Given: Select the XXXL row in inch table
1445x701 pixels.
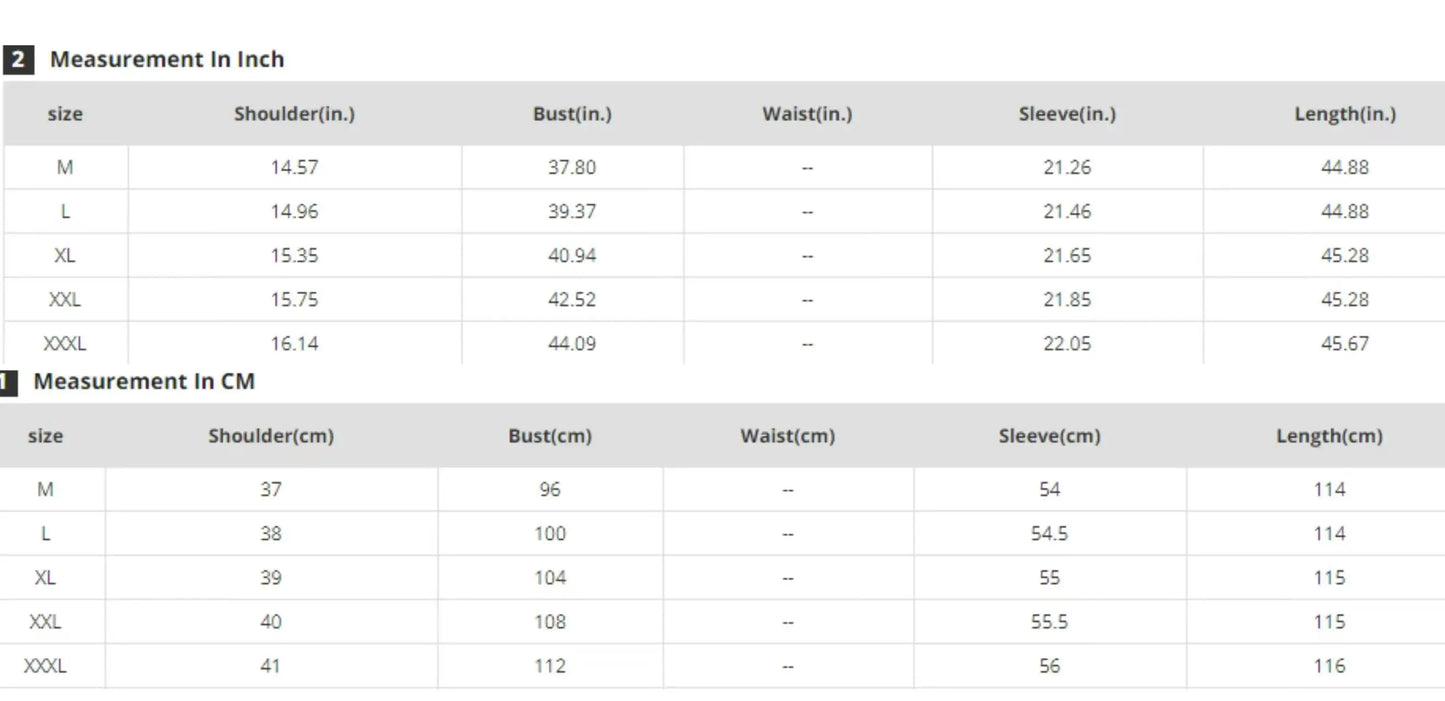Looking at the screenshot, I should click(724, 343).
